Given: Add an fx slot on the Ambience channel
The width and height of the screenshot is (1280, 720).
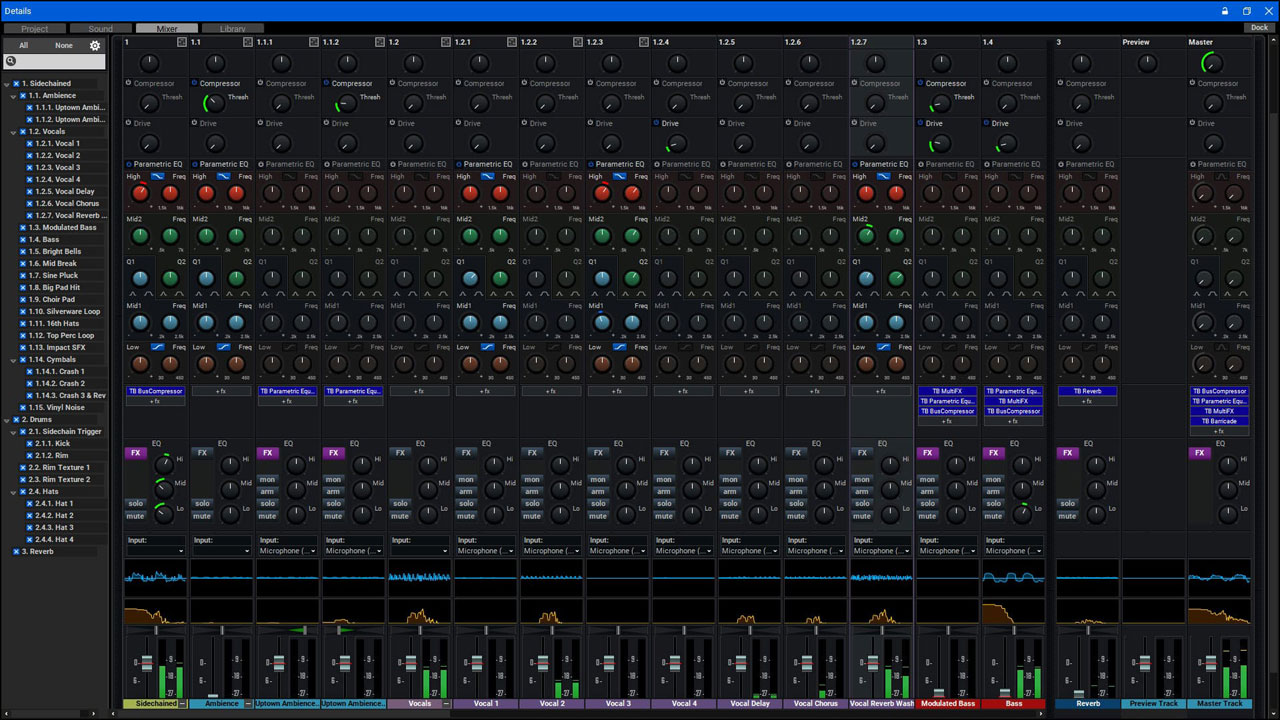Looking at the screenshot, I should point(221,391).
